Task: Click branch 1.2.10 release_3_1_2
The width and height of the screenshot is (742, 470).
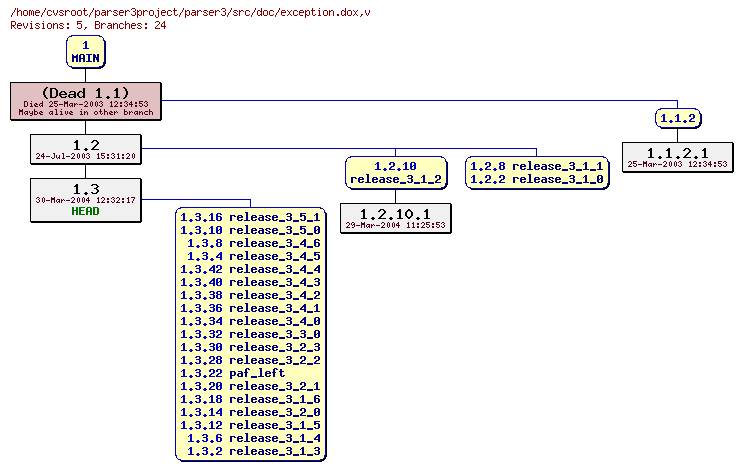Action: tap(396, 173)
